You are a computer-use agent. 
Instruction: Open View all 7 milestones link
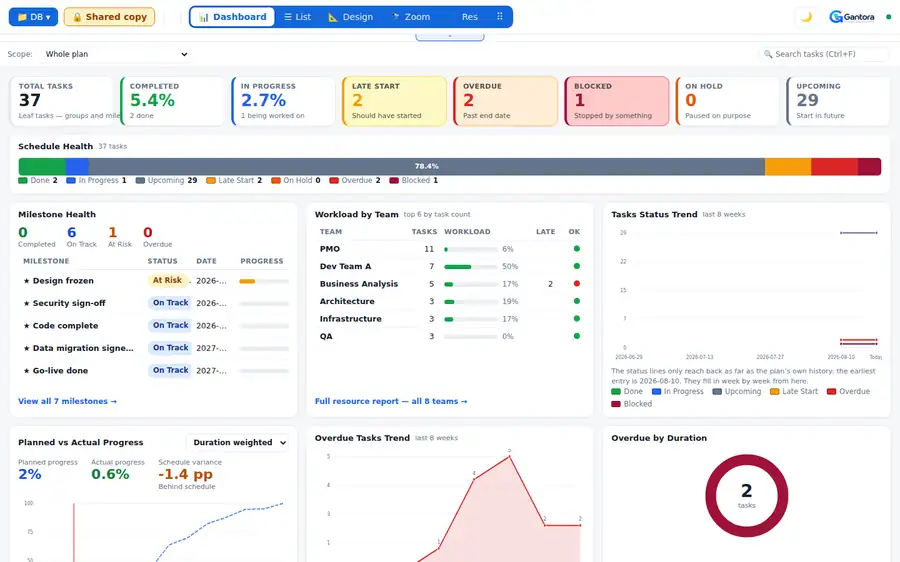pos(67,401)
